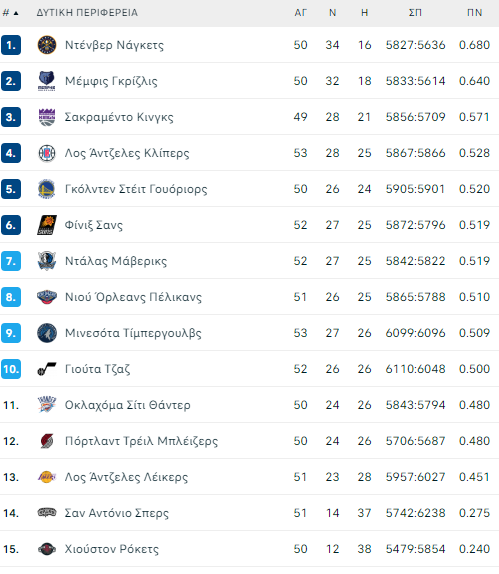Viewport: 499px width, 574px height.
Task: Click the Sacramento Kings logo
Action: pyautogui.click(x=47, y=117)
